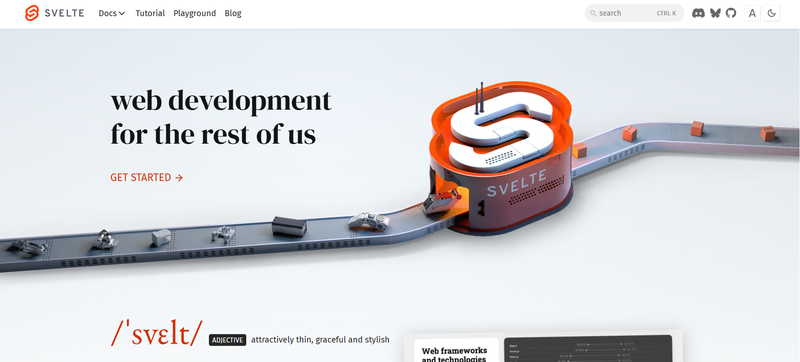Open the Discord chat icon

(x=698, y=13)
